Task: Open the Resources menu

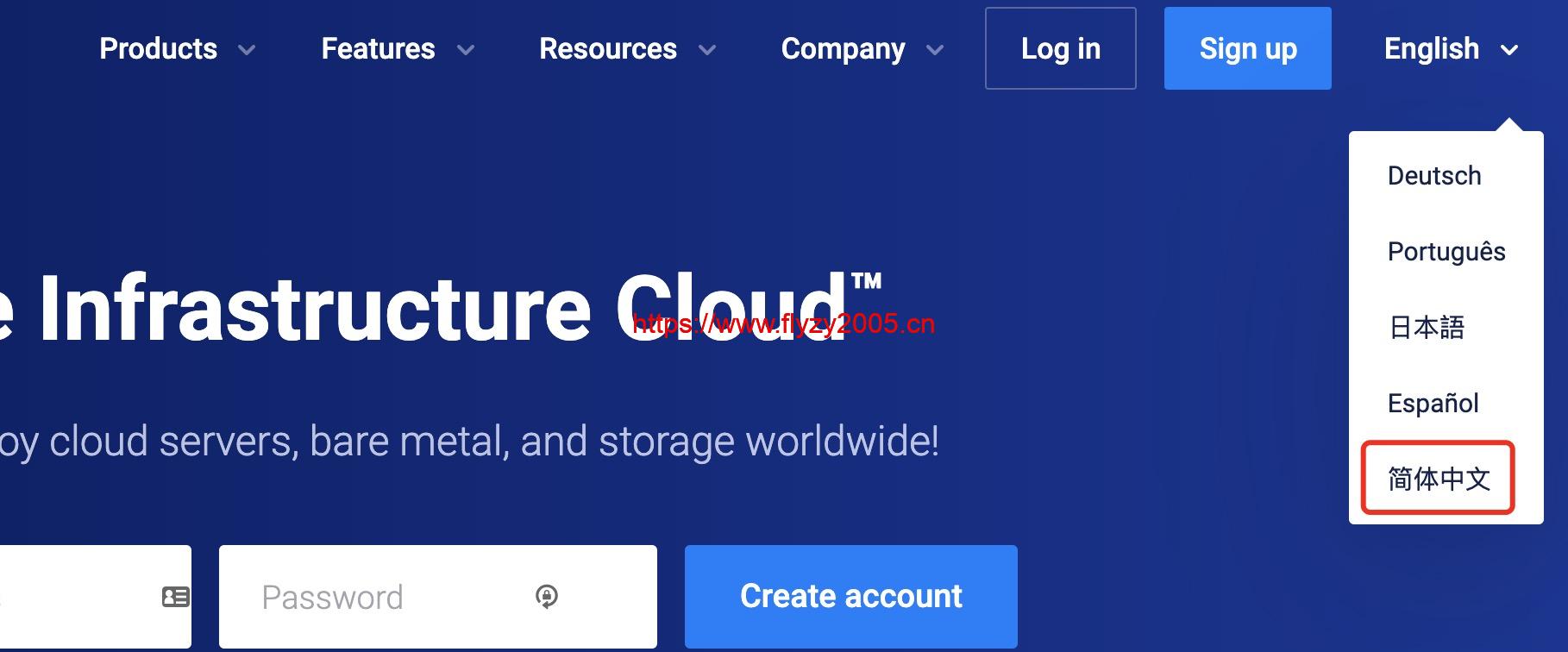Action: (x=608, y=49)
